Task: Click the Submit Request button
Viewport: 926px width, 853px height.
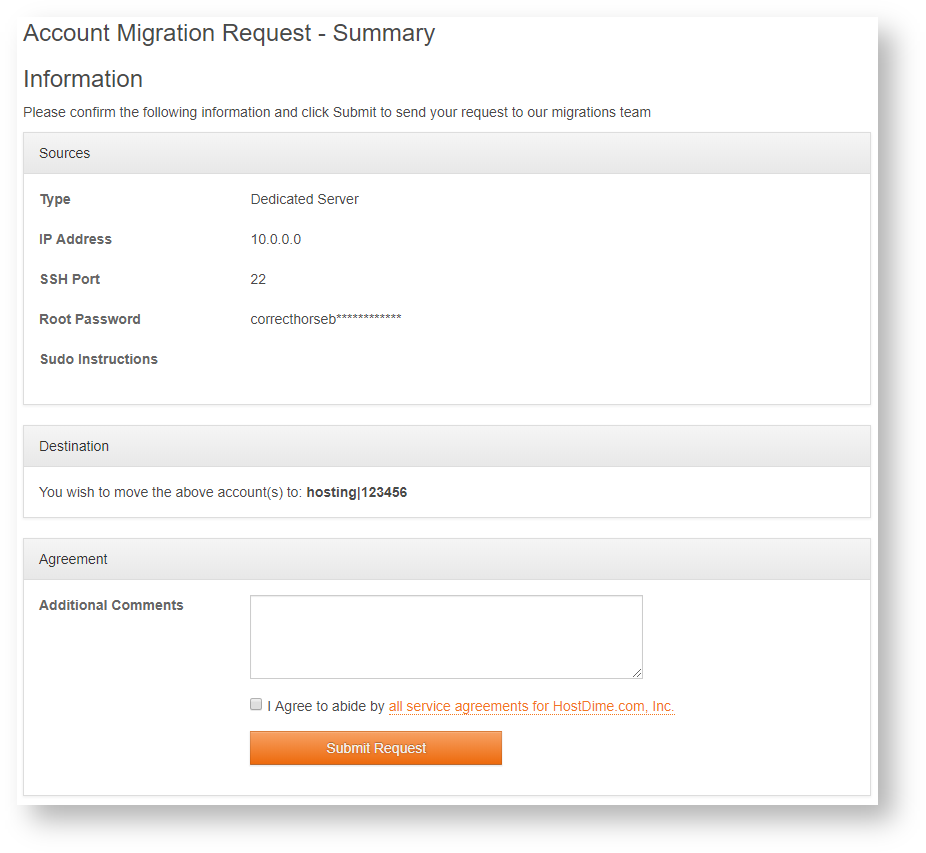Action: pyautogui.click(x=375, y=748)
